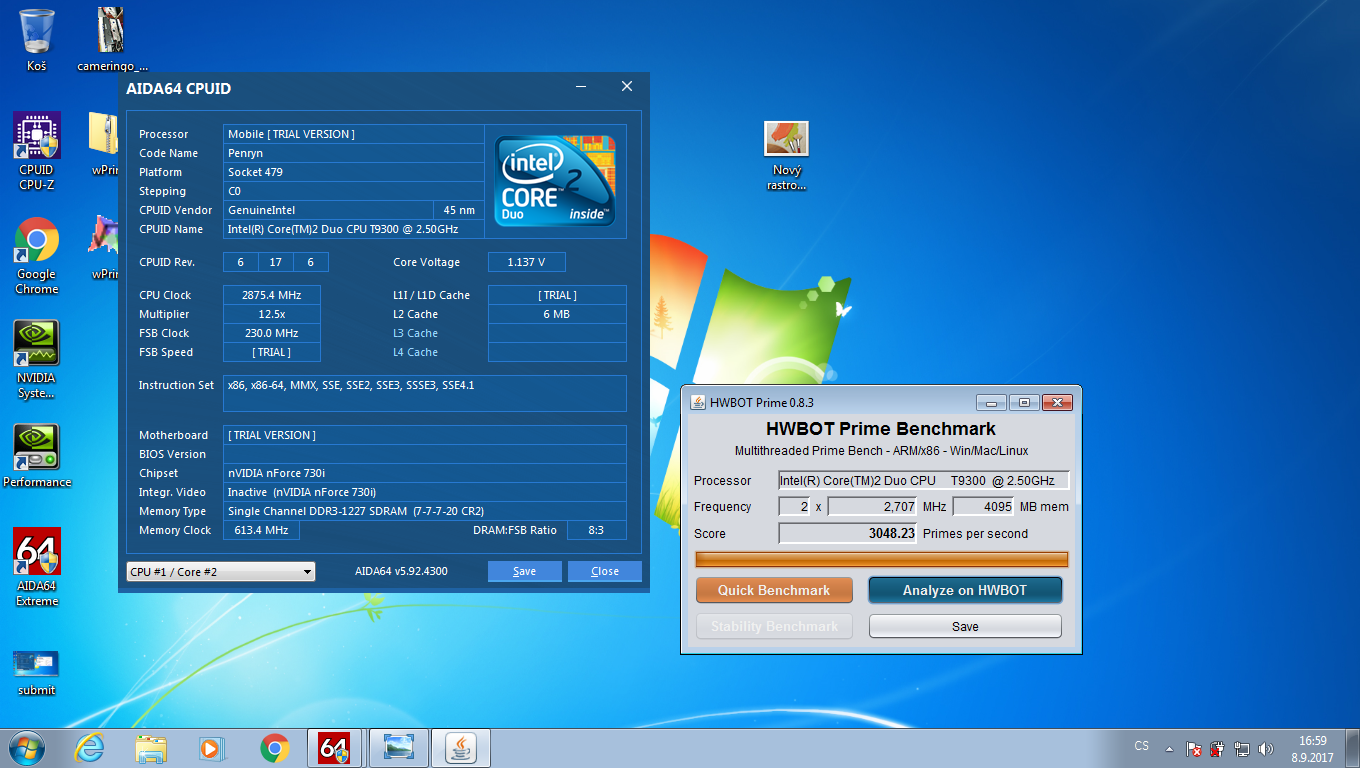Image resolution: width=1360 pixels, height=768 pixels.
Task: Switch to the image viewer taskbar button
Action: (398, 747)
